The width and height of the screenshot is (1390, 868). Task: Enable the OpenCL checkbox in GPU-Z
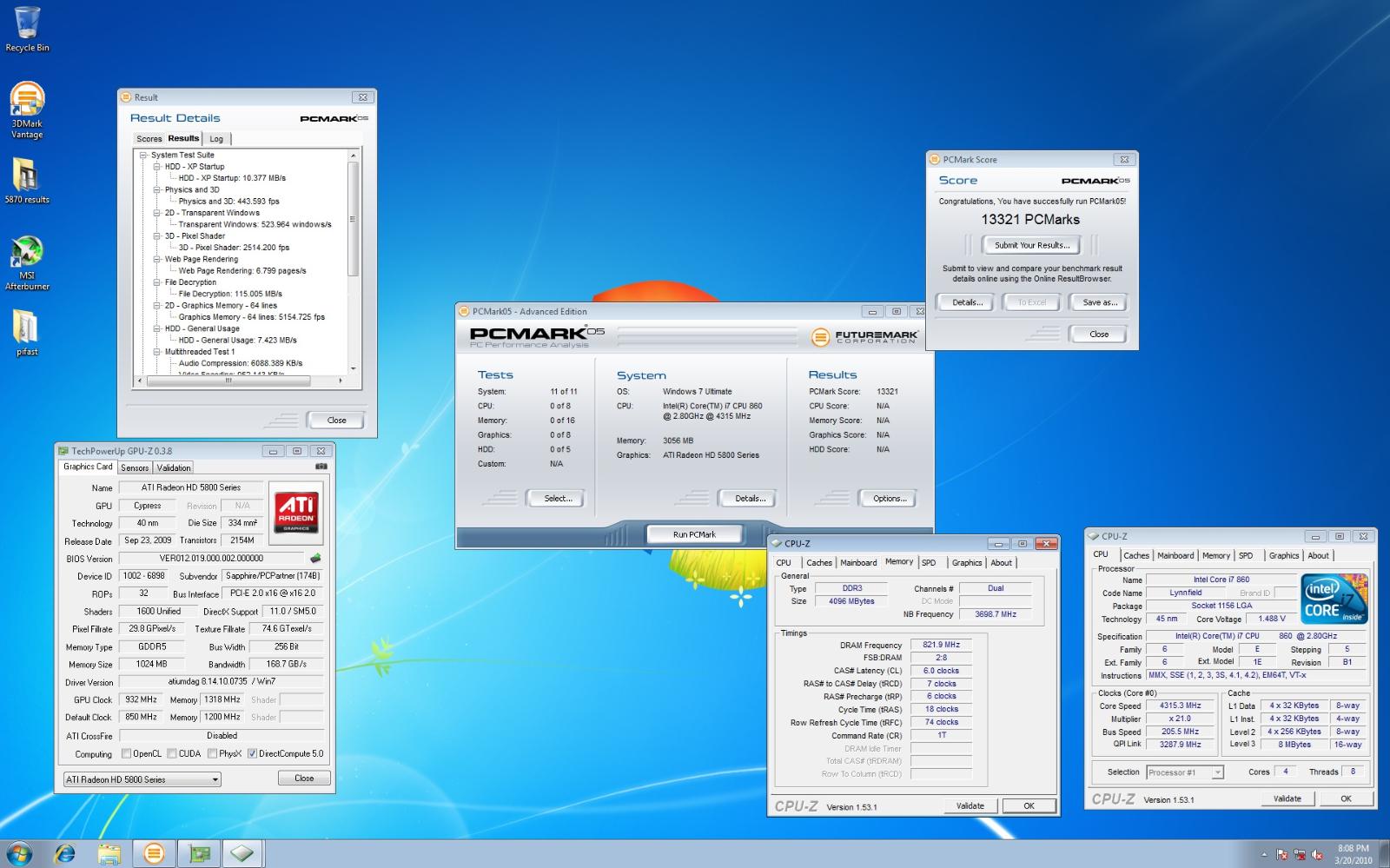point(126,753)
